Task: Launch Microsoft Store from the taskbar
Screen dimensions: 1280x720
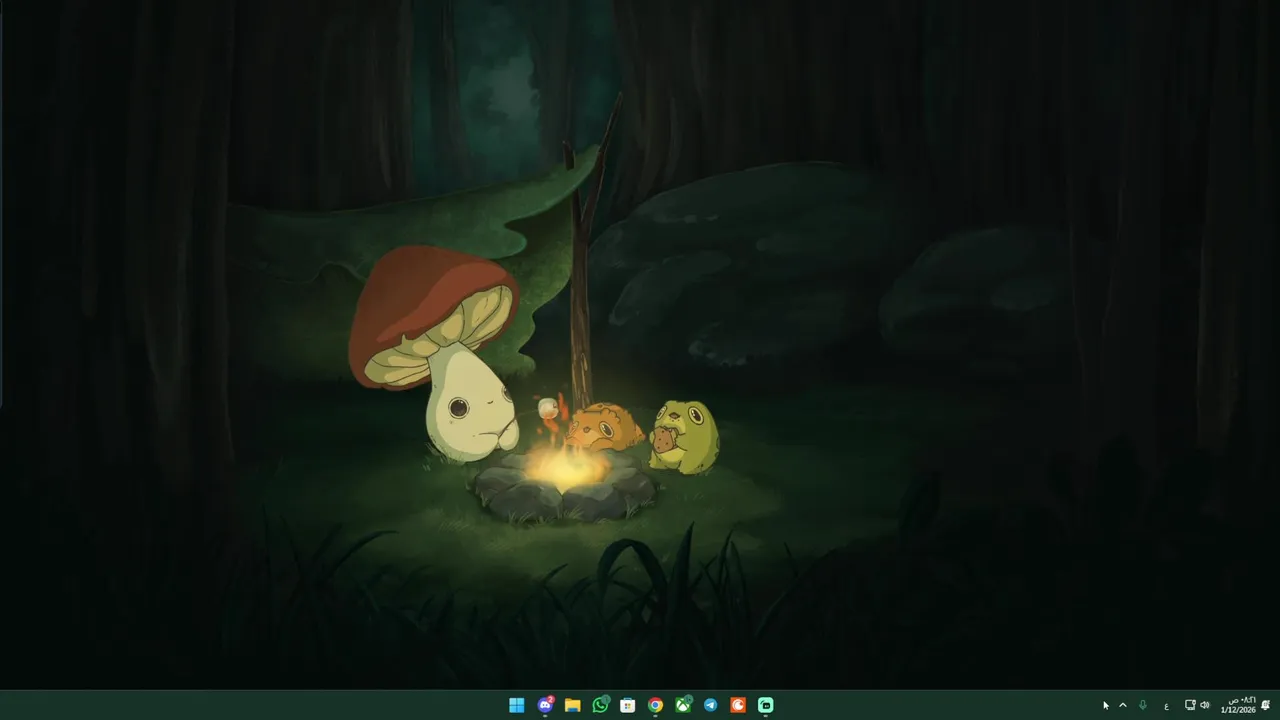Action: pos(628,705)
